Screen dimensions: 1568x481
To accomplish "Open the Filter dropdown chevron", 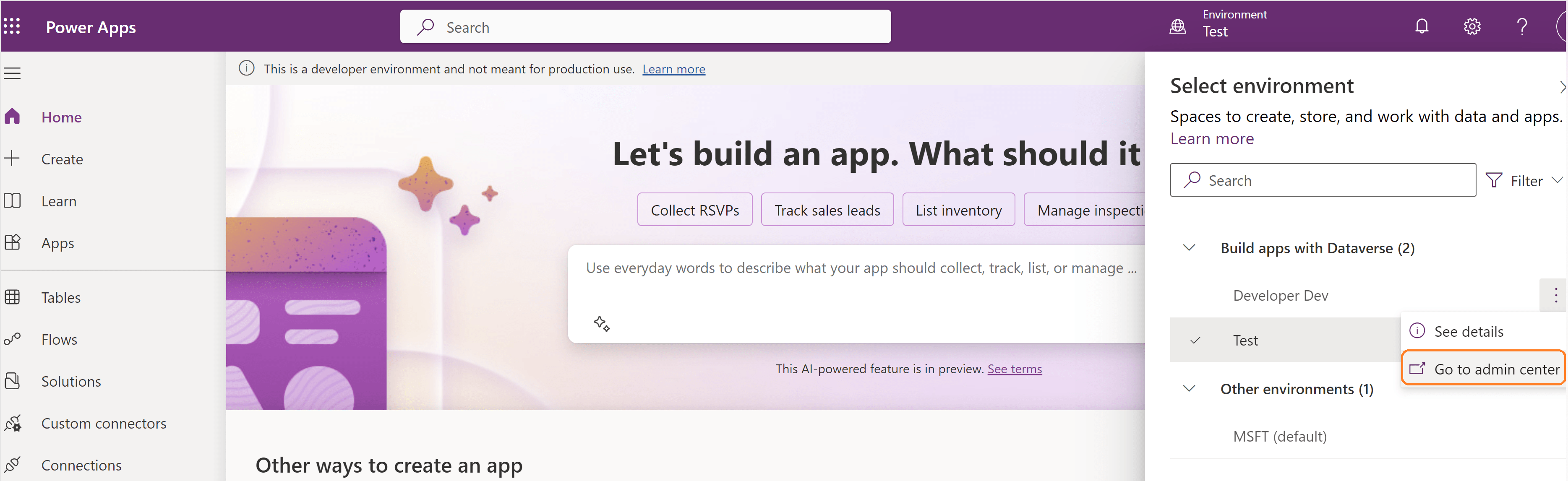I will [1557, 180].
